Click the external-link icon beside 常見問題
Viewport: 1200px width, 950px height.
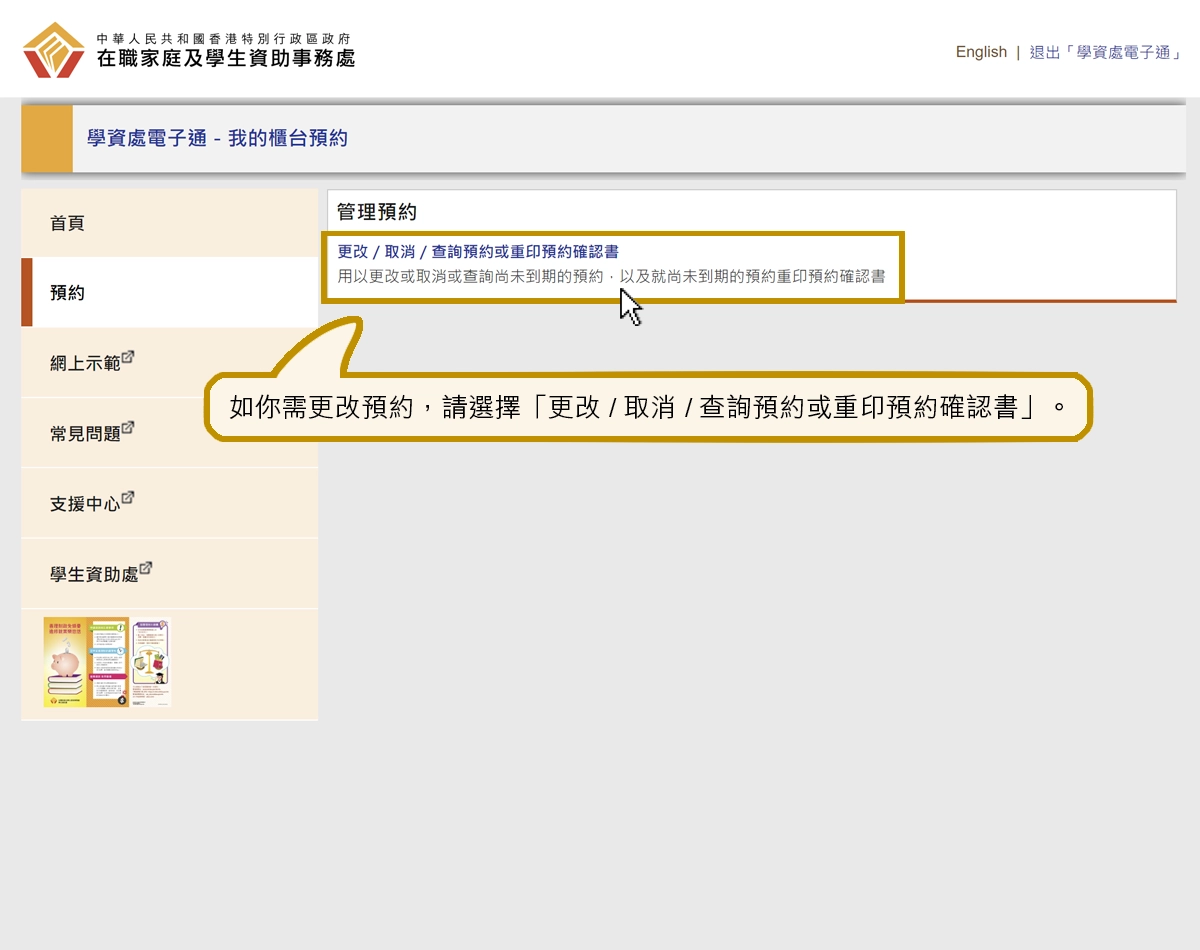pos(128,425)
